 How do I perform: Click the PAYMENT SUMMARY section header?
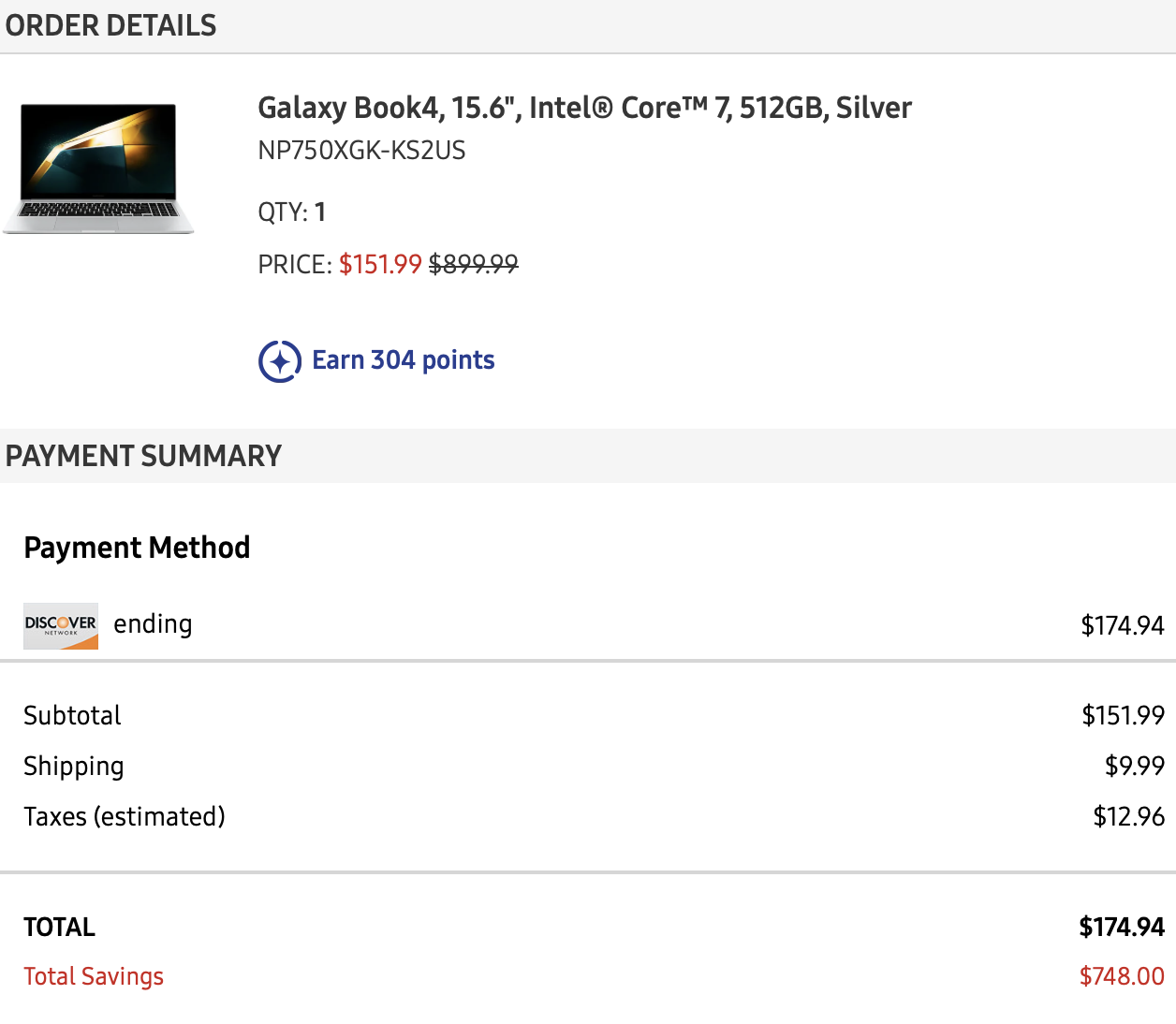[143, 456]
